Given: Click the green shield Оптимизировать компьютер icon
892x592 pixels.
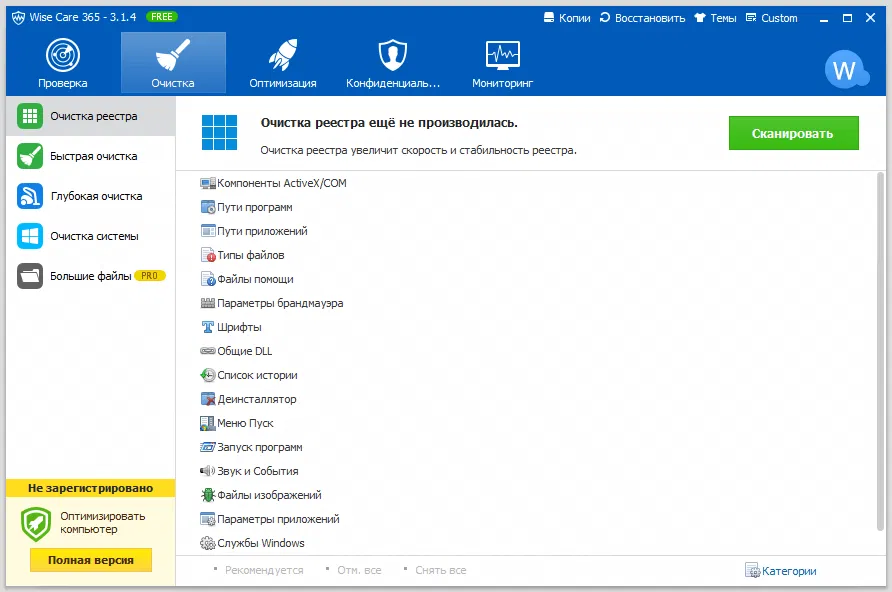Looking at the screenshot, I should 34,522.
